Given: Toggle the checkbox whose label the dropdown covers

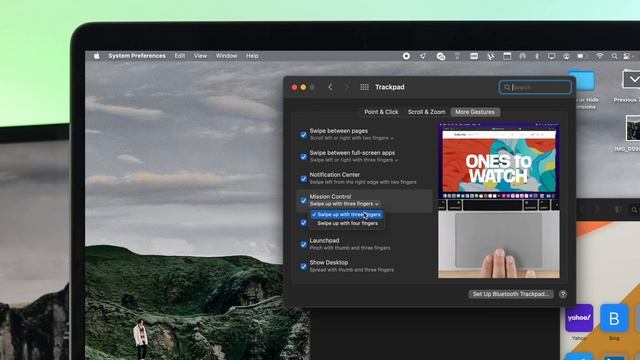Looking at the screenshot, I should tap(304, 222).
